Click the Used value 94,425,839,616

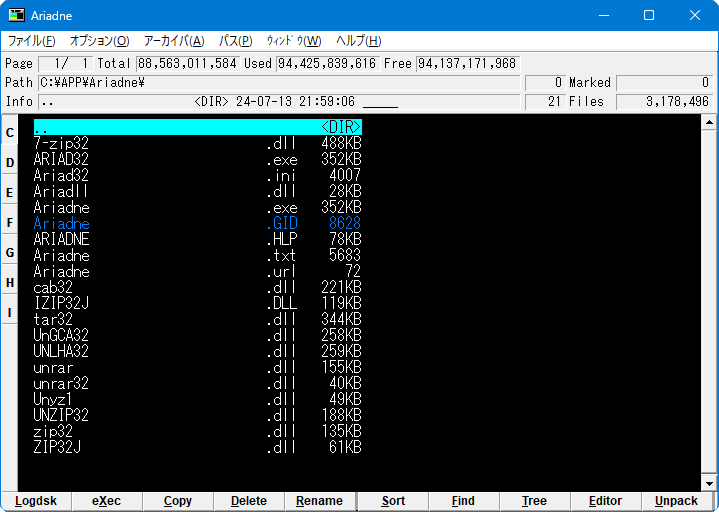327,63
